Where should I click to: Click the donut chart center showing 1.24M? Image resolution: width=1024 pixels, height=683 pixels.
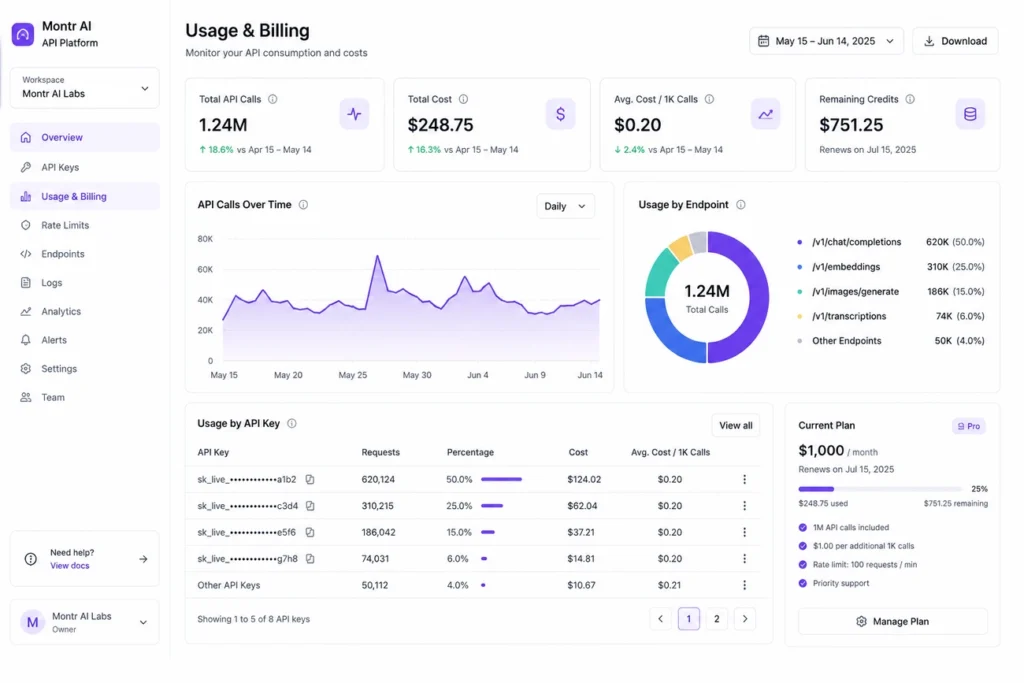pyautogui.click(x=707, y=297)
